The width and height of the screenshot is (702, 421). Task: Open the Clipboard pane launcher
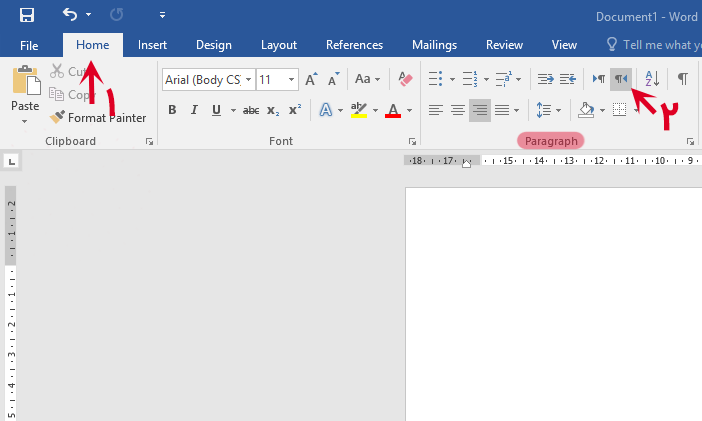149,142
